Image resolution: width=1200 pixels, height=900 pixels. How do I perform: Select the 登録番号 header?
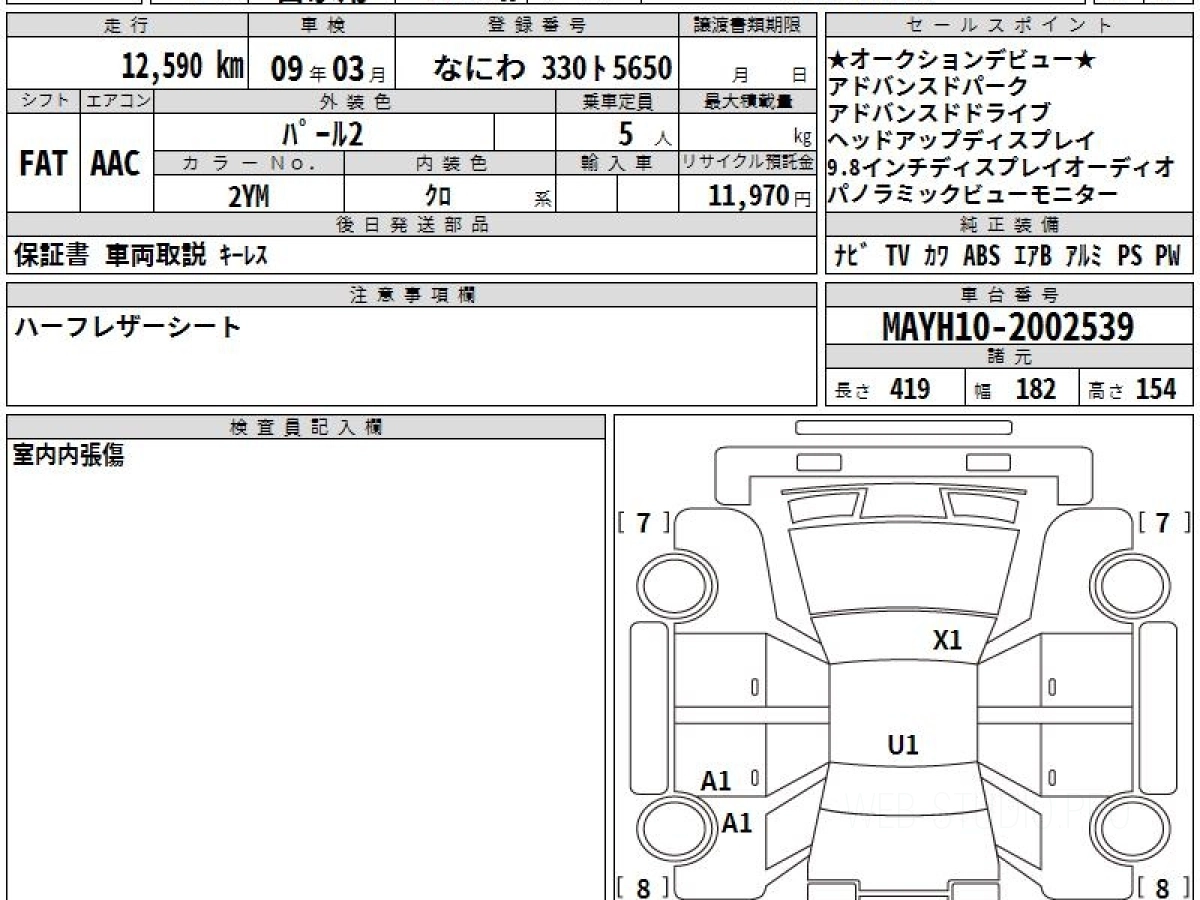538,26
